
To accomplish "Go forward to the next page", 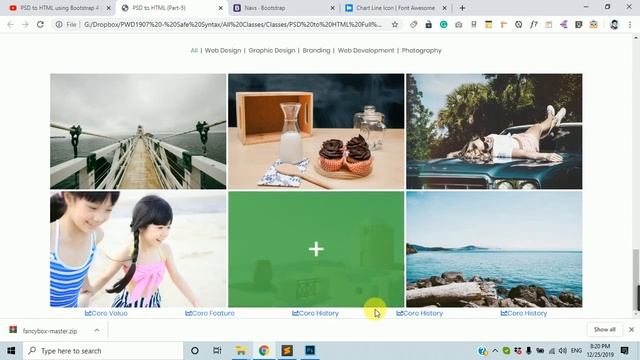I will (x=25, y=24).
